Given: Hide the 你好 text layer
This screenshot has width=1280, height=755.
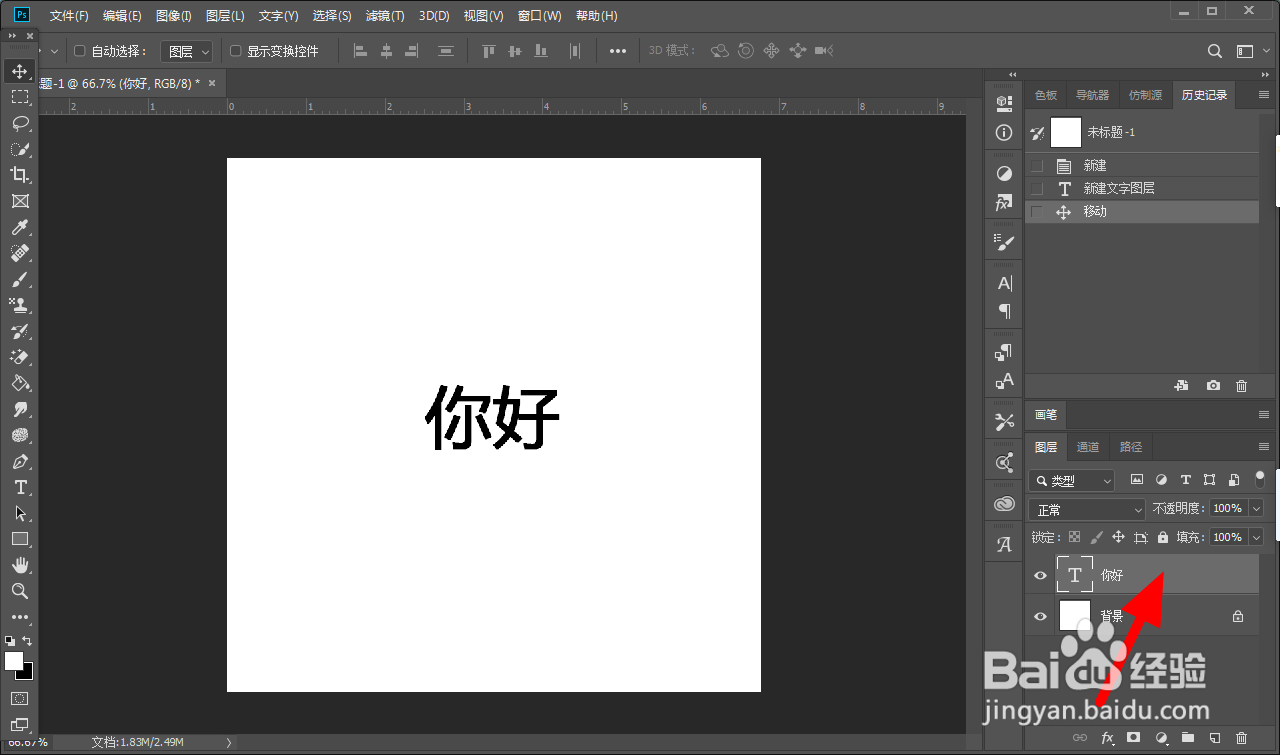Looking at the screenshot, I should 1040,576.
